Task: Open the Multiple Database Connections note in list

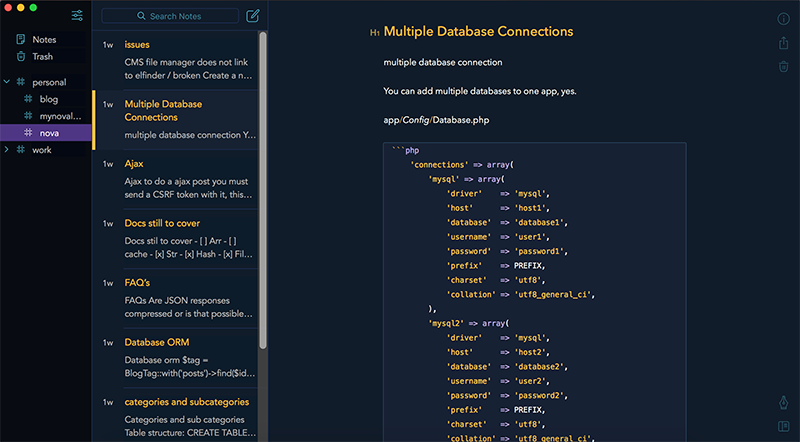Action: point(176,120)
